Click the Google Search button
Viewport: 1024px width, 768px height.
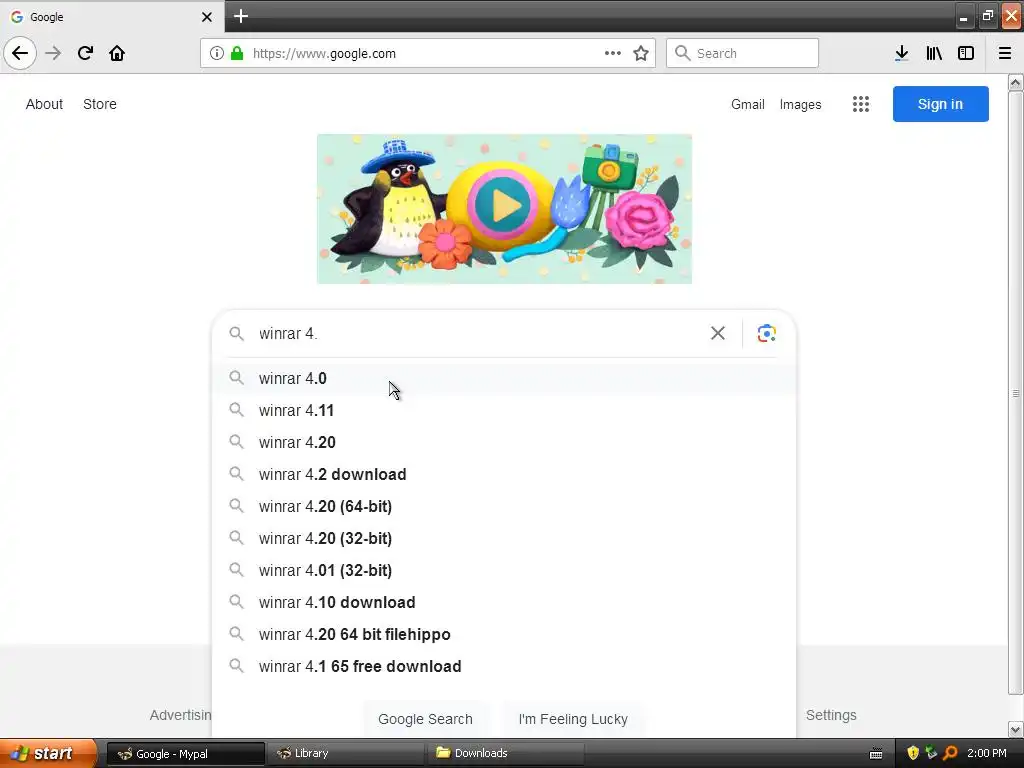425,719
